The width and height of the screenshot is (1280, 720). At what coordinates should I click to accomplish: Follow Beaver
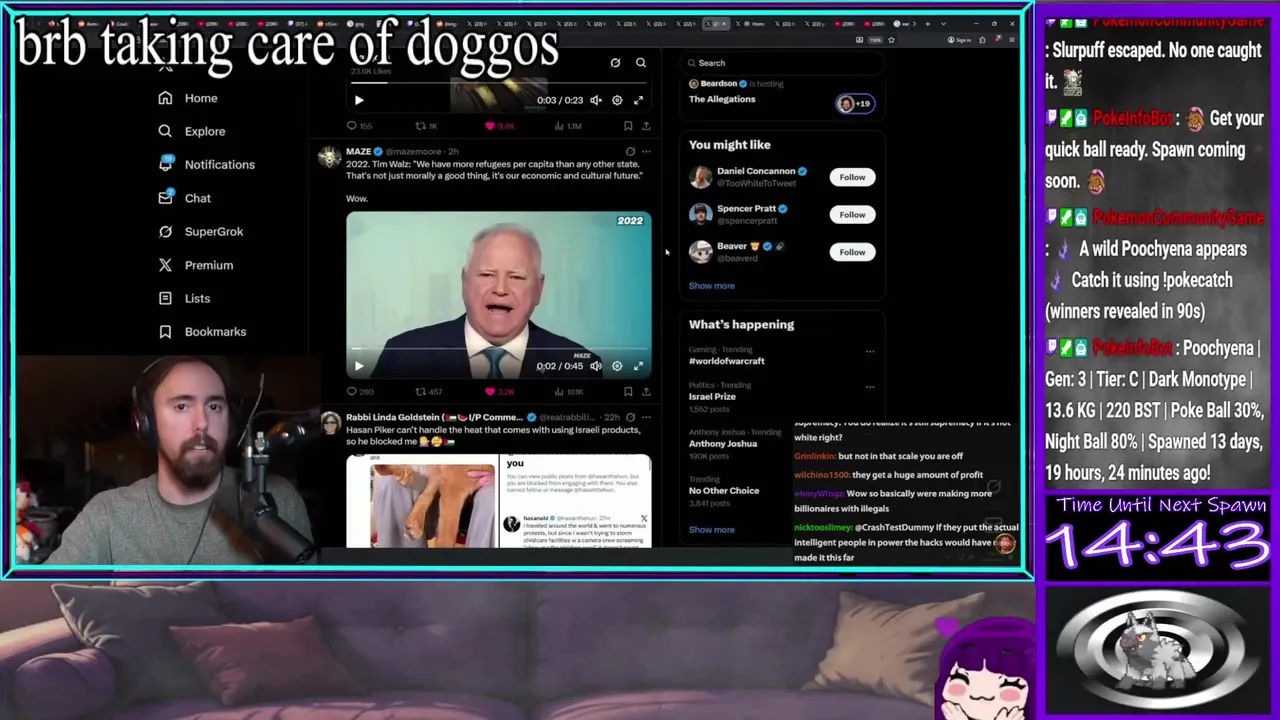(852, 252)
